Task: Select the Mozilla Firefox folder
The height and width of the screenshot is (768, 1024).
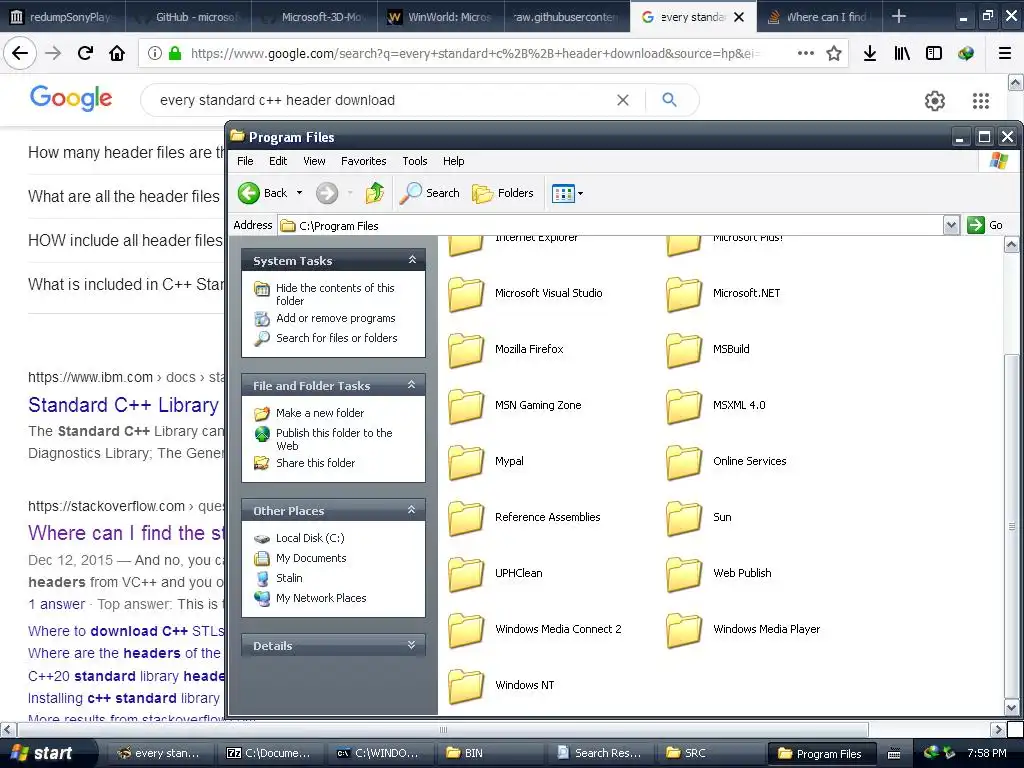Action: pyautogui.click(x=505, y=349)
